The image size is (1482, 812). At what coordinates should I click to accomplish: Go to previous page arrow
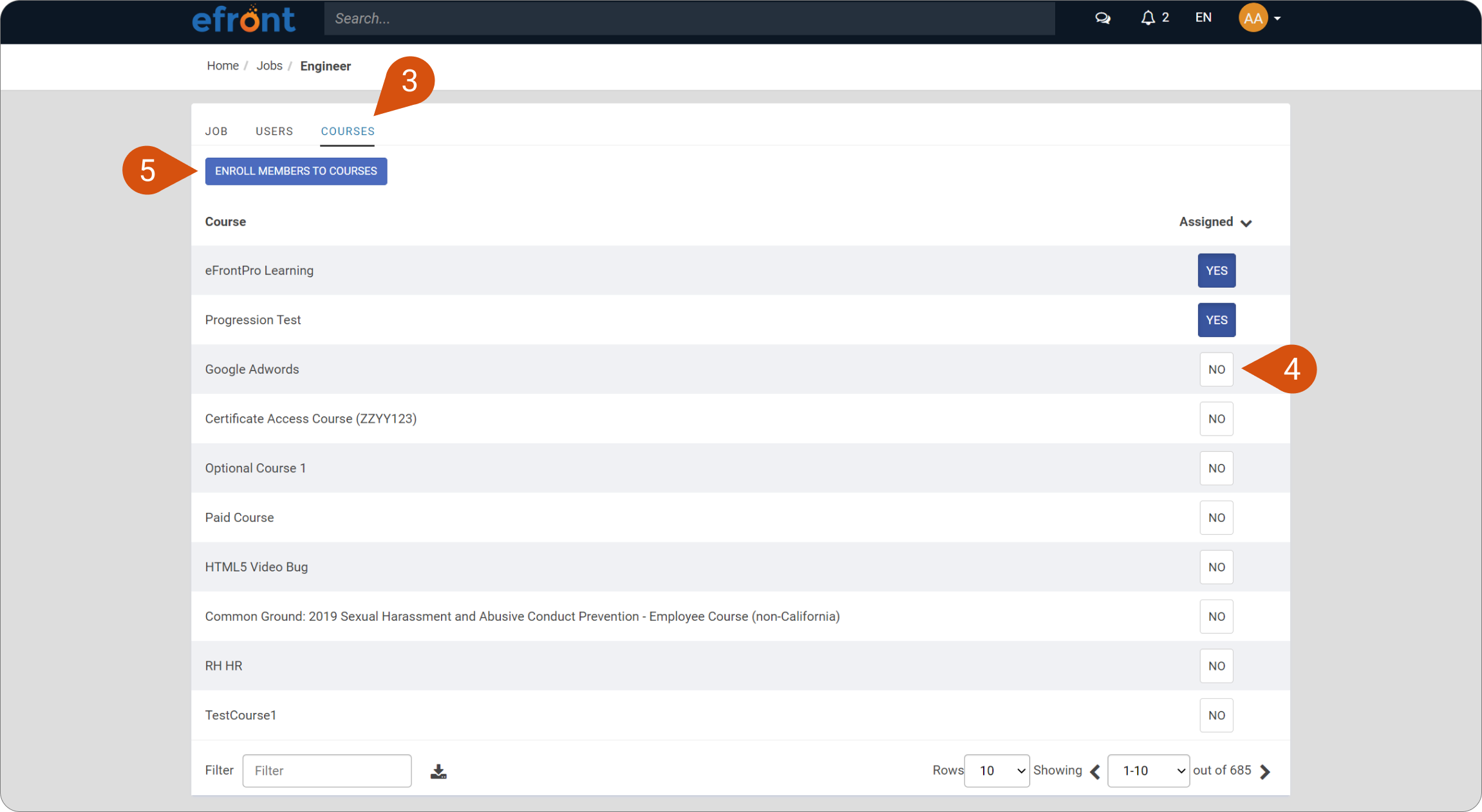click(x=1095, y=771)
